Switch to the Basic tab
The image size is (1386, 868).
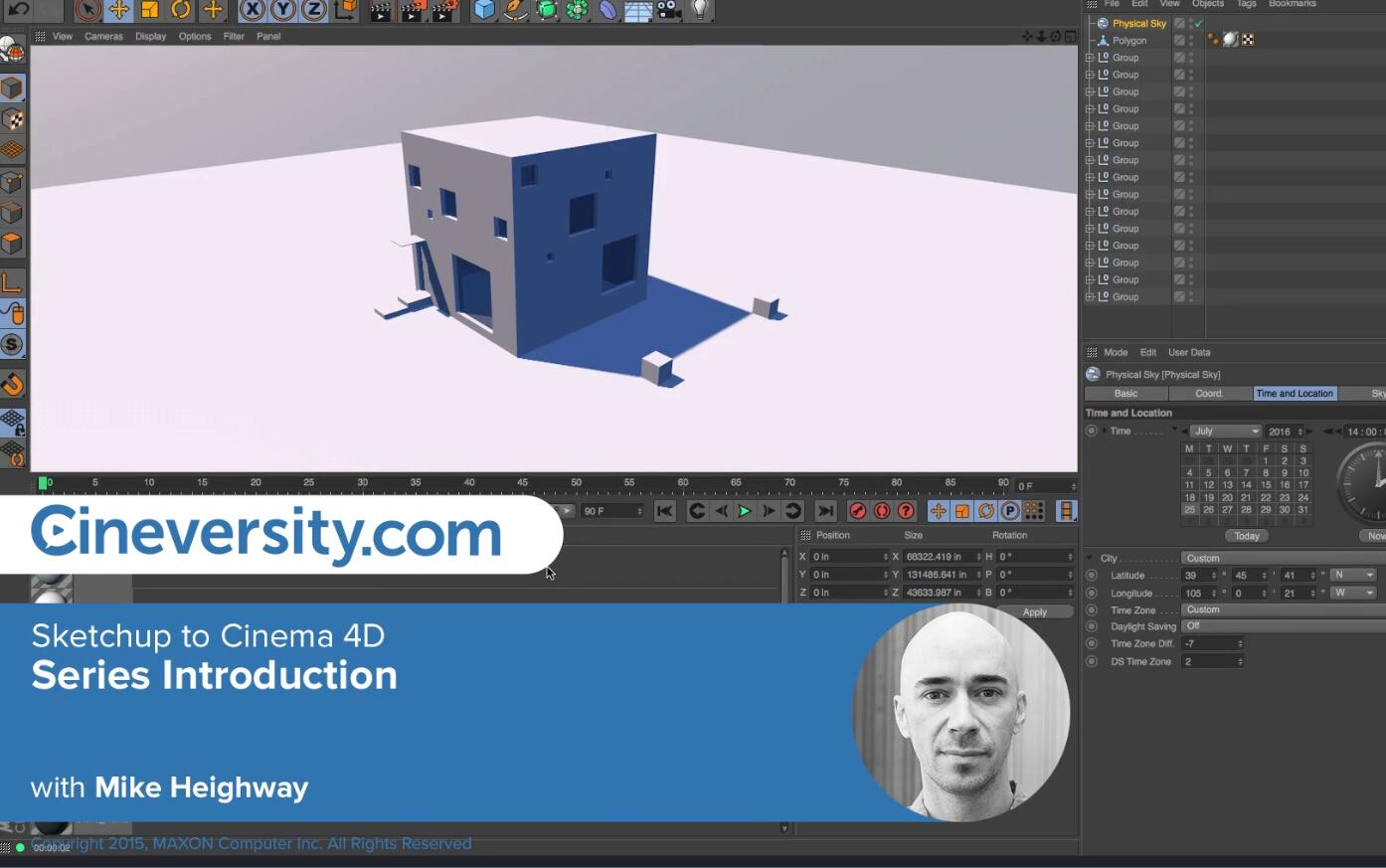[x=1126, y=394]
